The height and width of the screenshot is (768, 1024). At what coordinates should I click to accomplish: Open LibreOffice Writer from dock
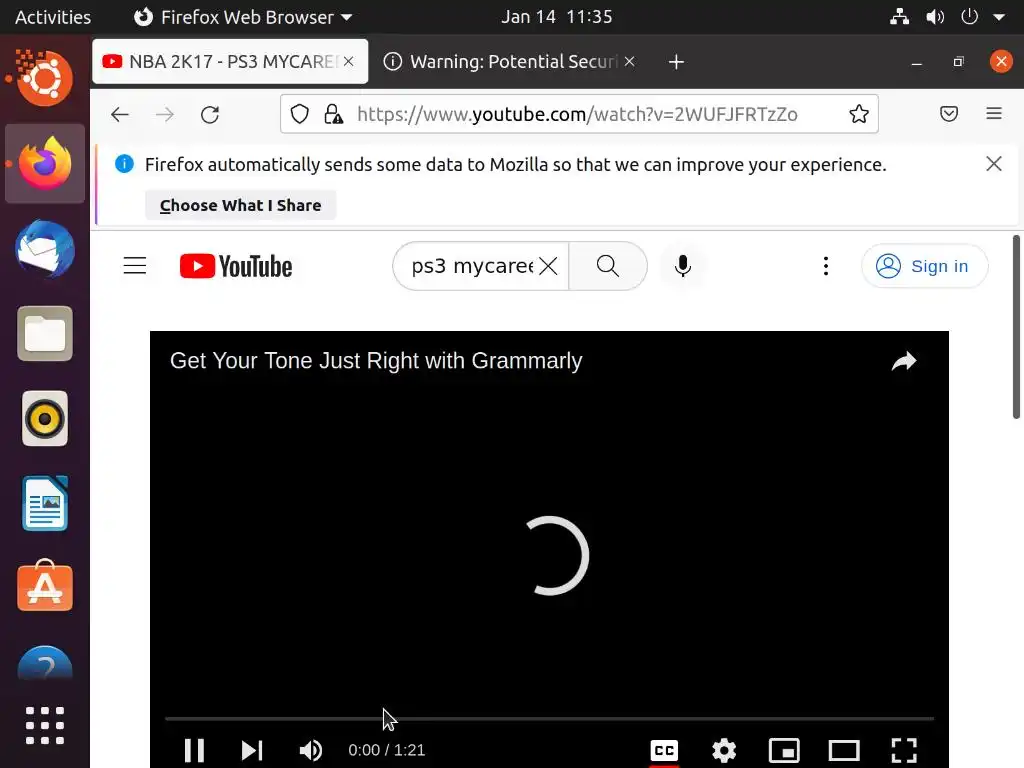pyautogui.click(x=44, y=503)
